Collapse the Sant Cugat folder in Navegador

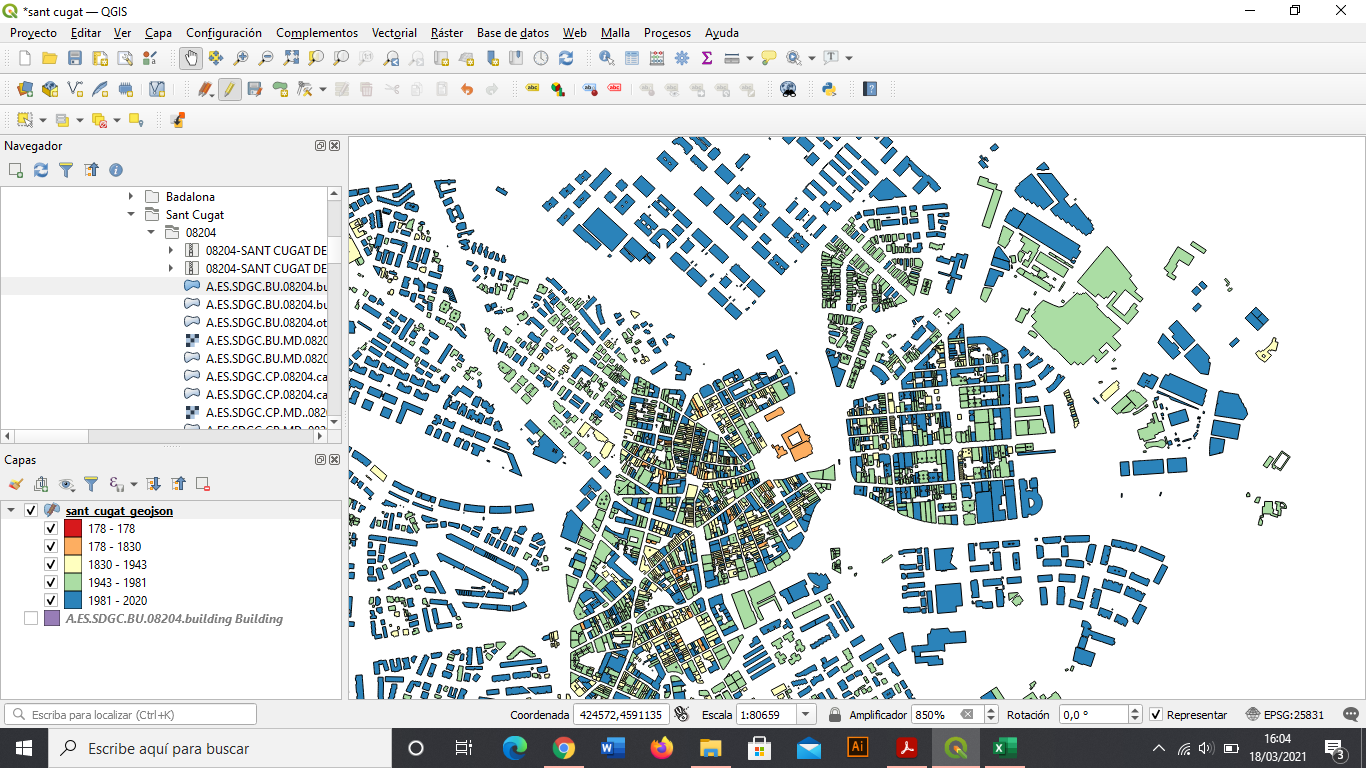(x=131, y=215)
